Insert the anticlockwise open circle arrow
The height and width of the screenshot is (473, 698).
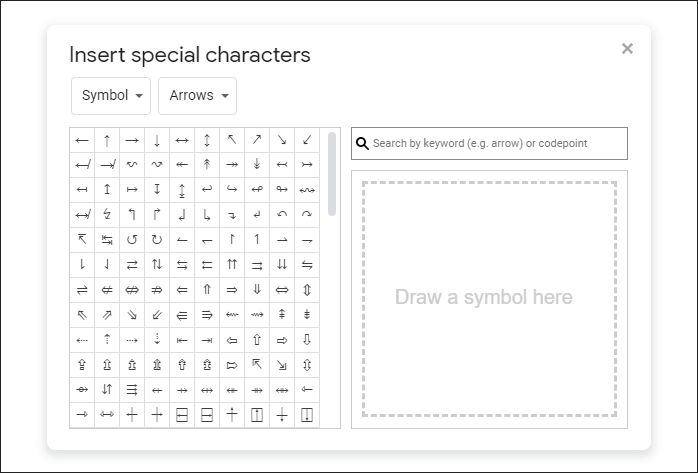[132, 240]
